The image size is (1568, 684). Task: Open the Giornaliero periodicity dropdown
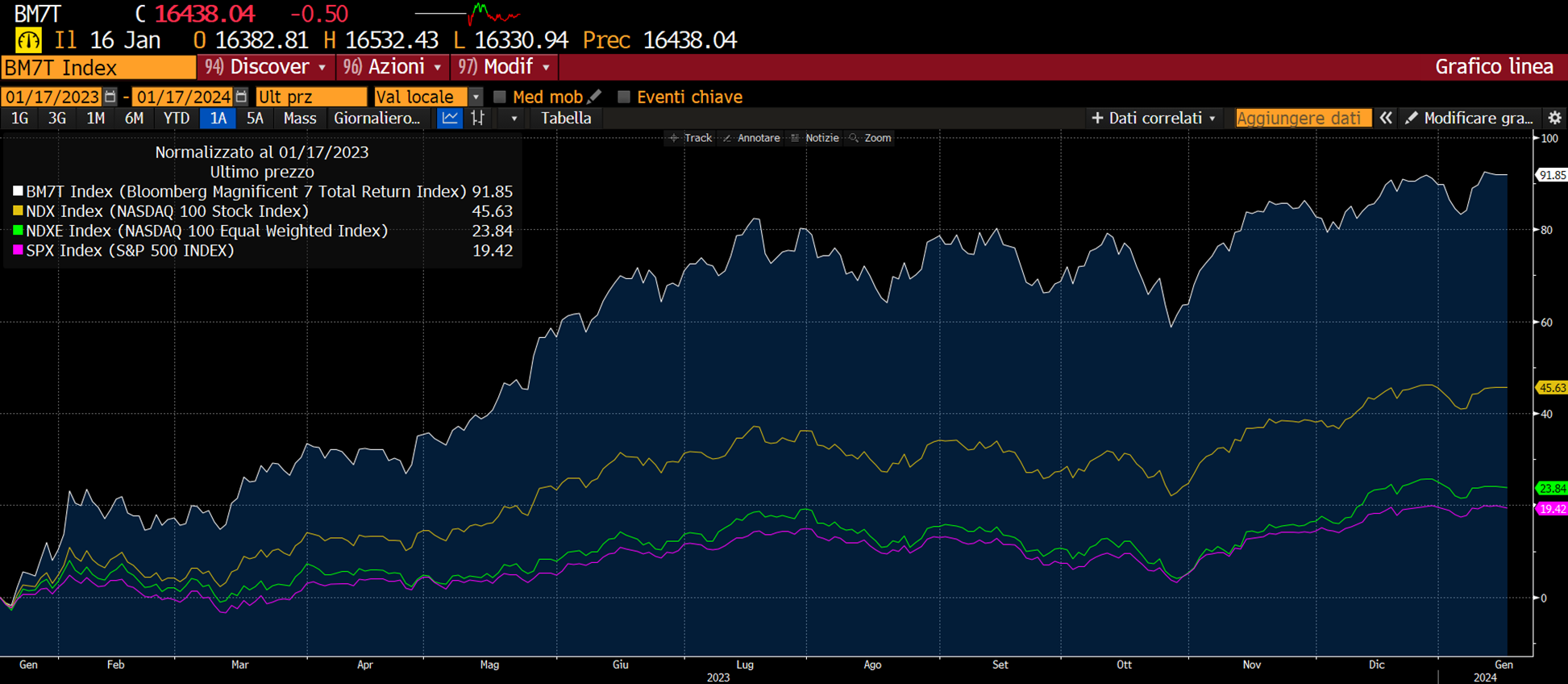pyautogui.click(x=377, y=118)
